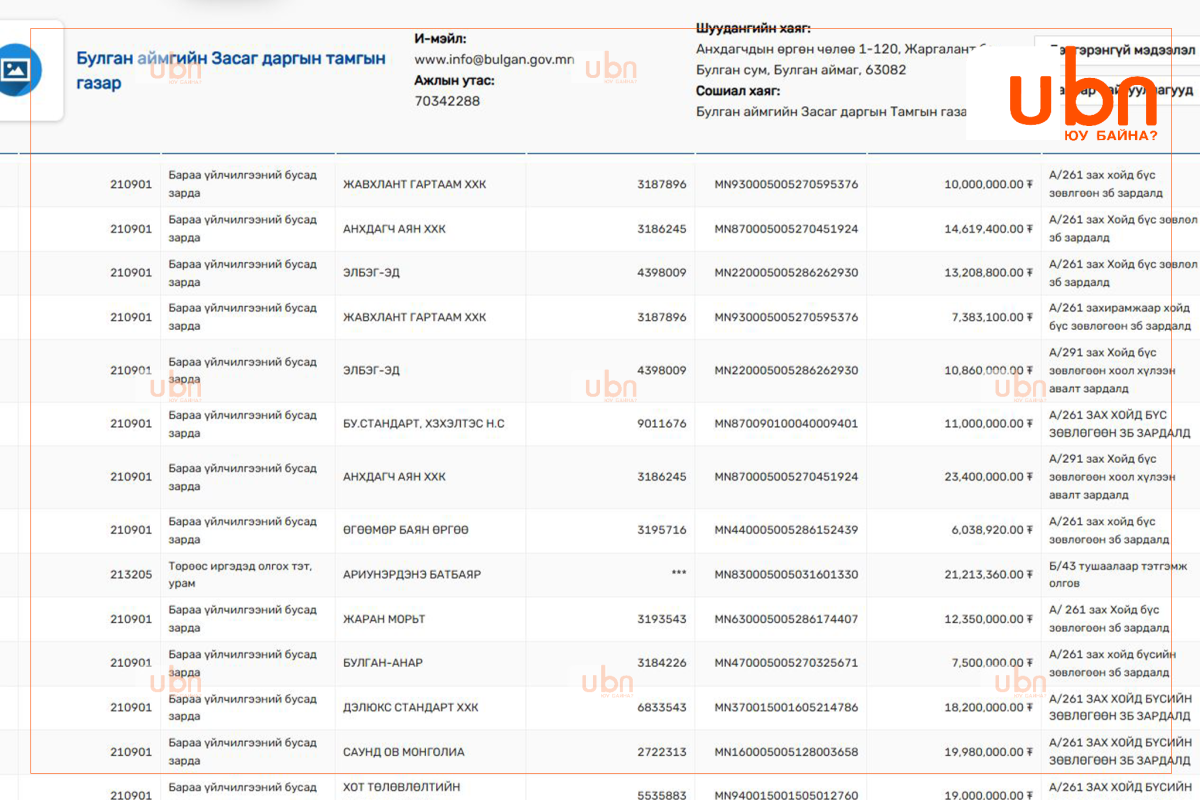Viewport: 1200px width, 800px height.
Task: Select ЖАВХЛАНТ ГАРТААМ ХХК in the 10,000,000.00 row
Action: (415, 184)
